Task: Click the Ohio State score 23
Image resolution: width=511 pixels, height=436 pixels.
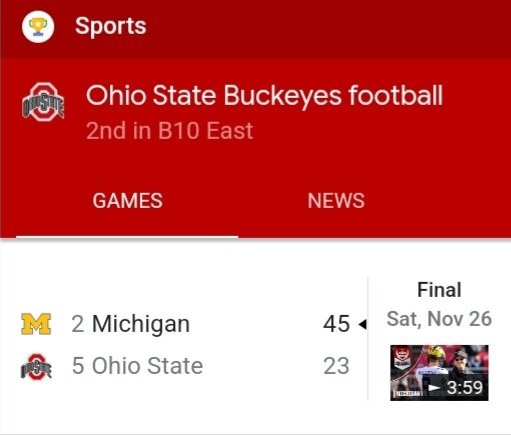Action: [x=336, y=366]
